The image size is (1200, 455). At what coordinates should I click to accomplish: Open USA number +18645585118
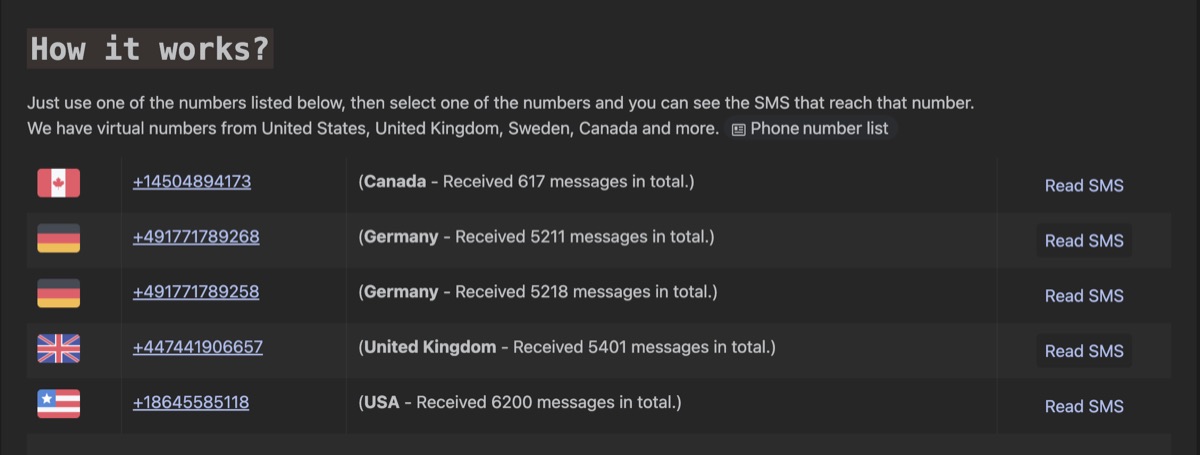tap(190, 402)
